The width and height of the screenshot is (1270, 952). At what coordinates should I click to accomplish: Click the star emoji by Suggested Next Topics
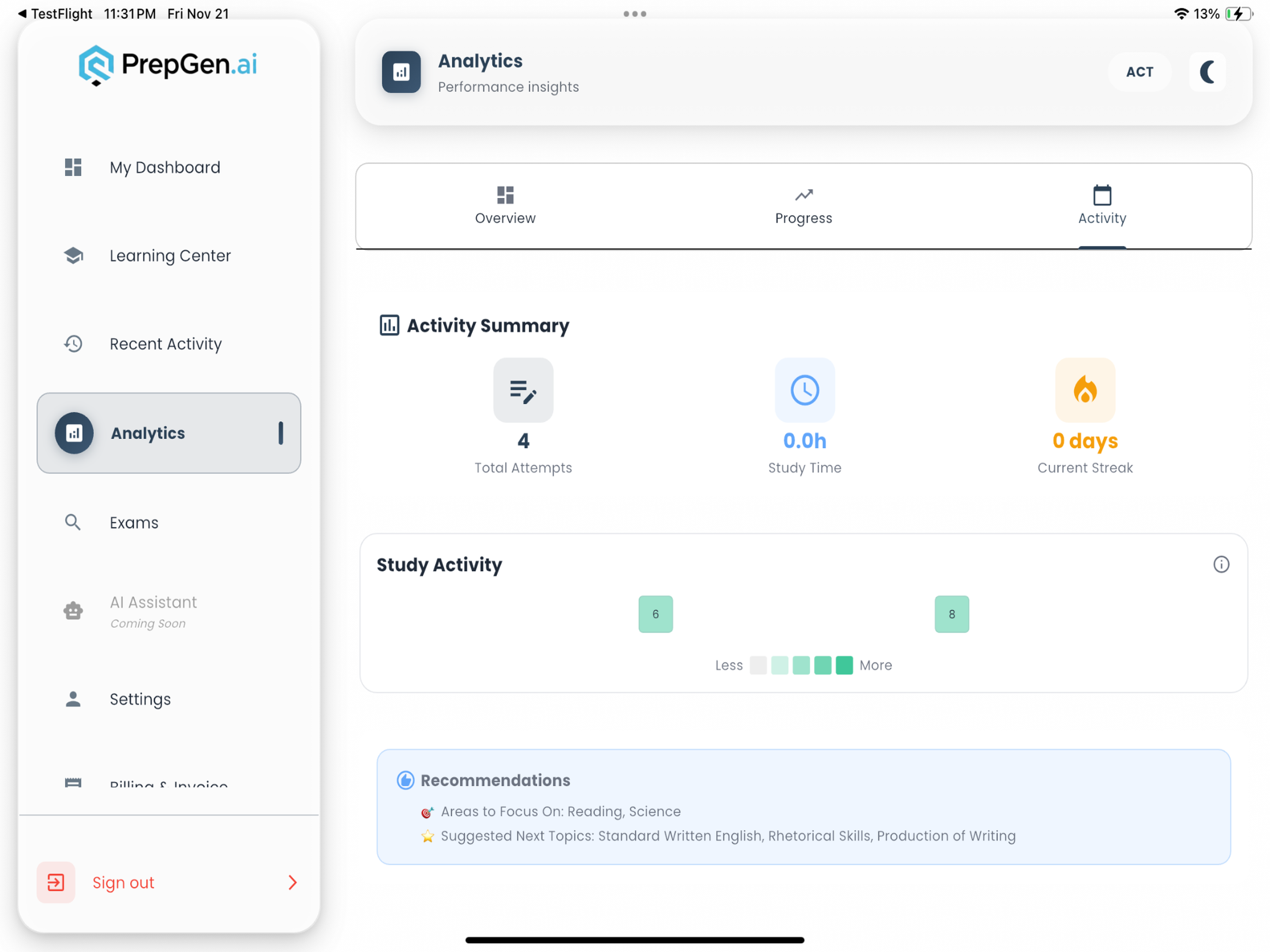[427, 836]
